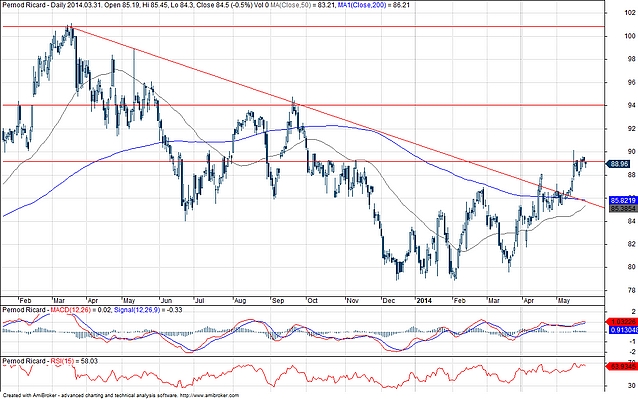
Task: Click the blue signal value tag 0.913048
Action: point(623,330)
